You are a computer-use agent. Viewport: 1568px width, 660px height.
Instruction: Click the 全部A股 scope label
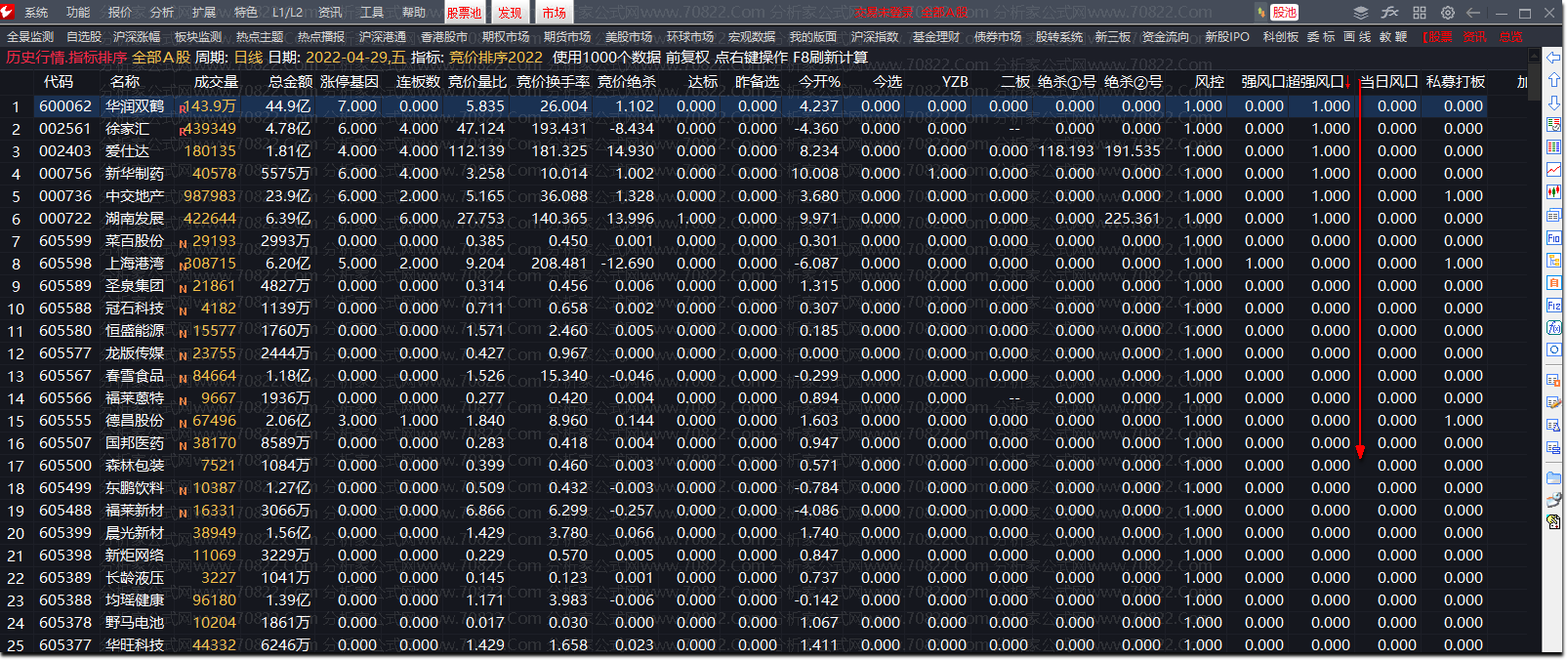(x=161, y=59)
